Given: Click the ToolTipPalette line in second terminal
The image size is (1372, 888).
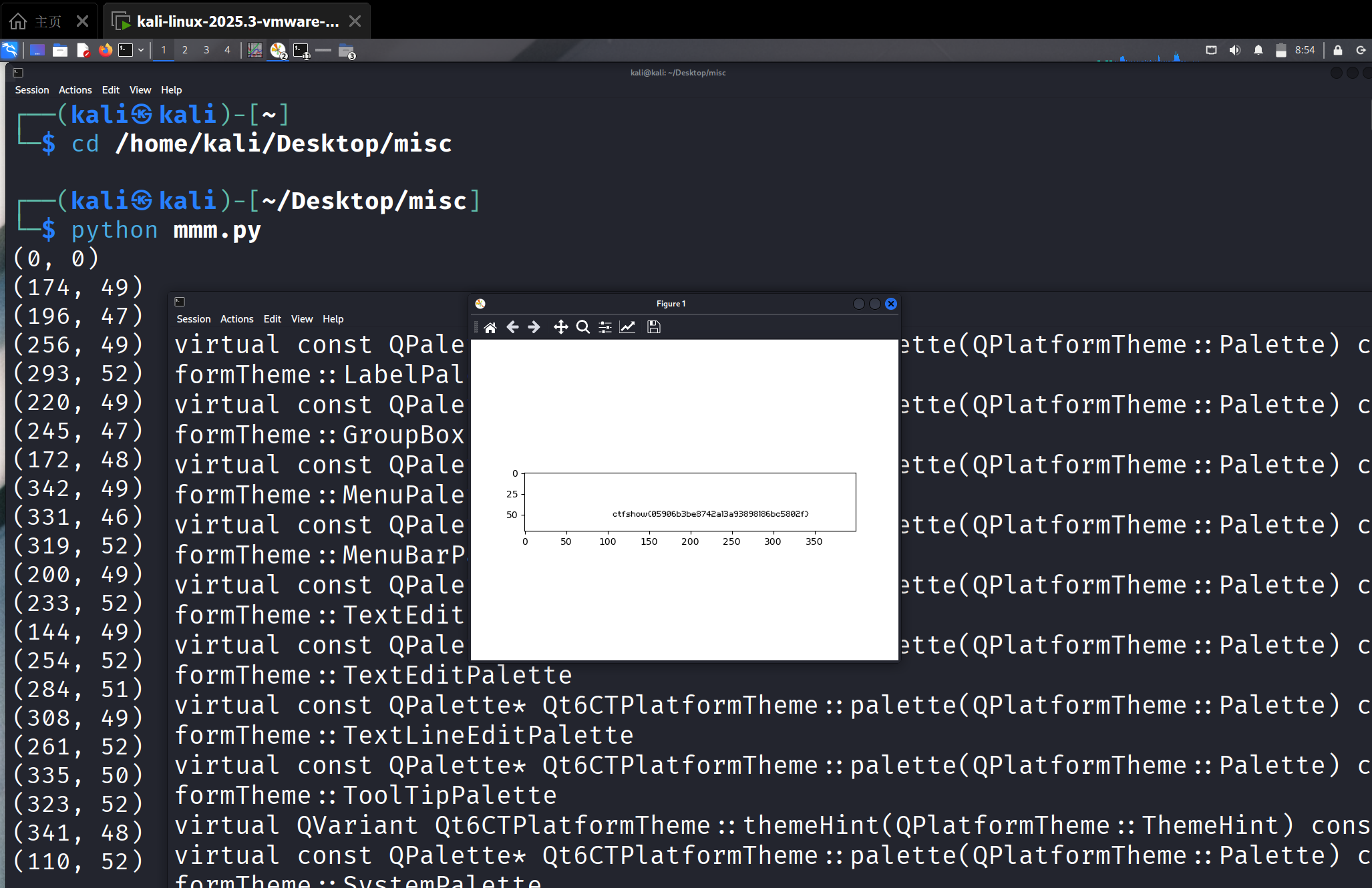Looking at the screenshot, I should (366, 795).
